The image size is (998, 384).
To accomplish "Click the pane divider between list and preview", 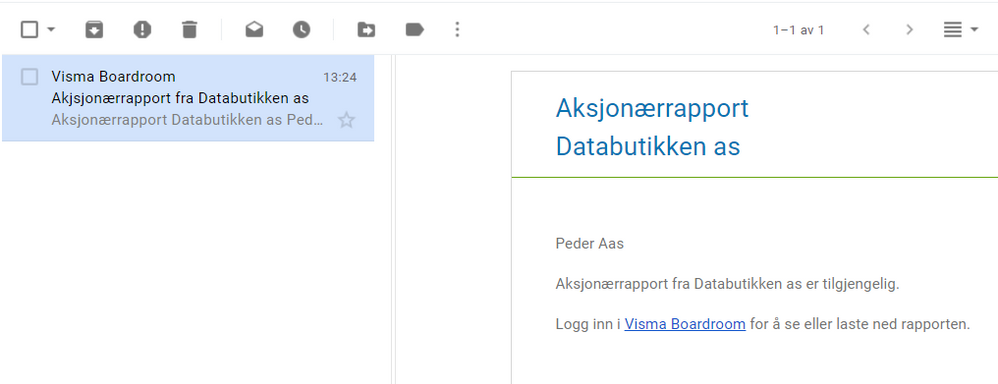I will coord(393,219).
